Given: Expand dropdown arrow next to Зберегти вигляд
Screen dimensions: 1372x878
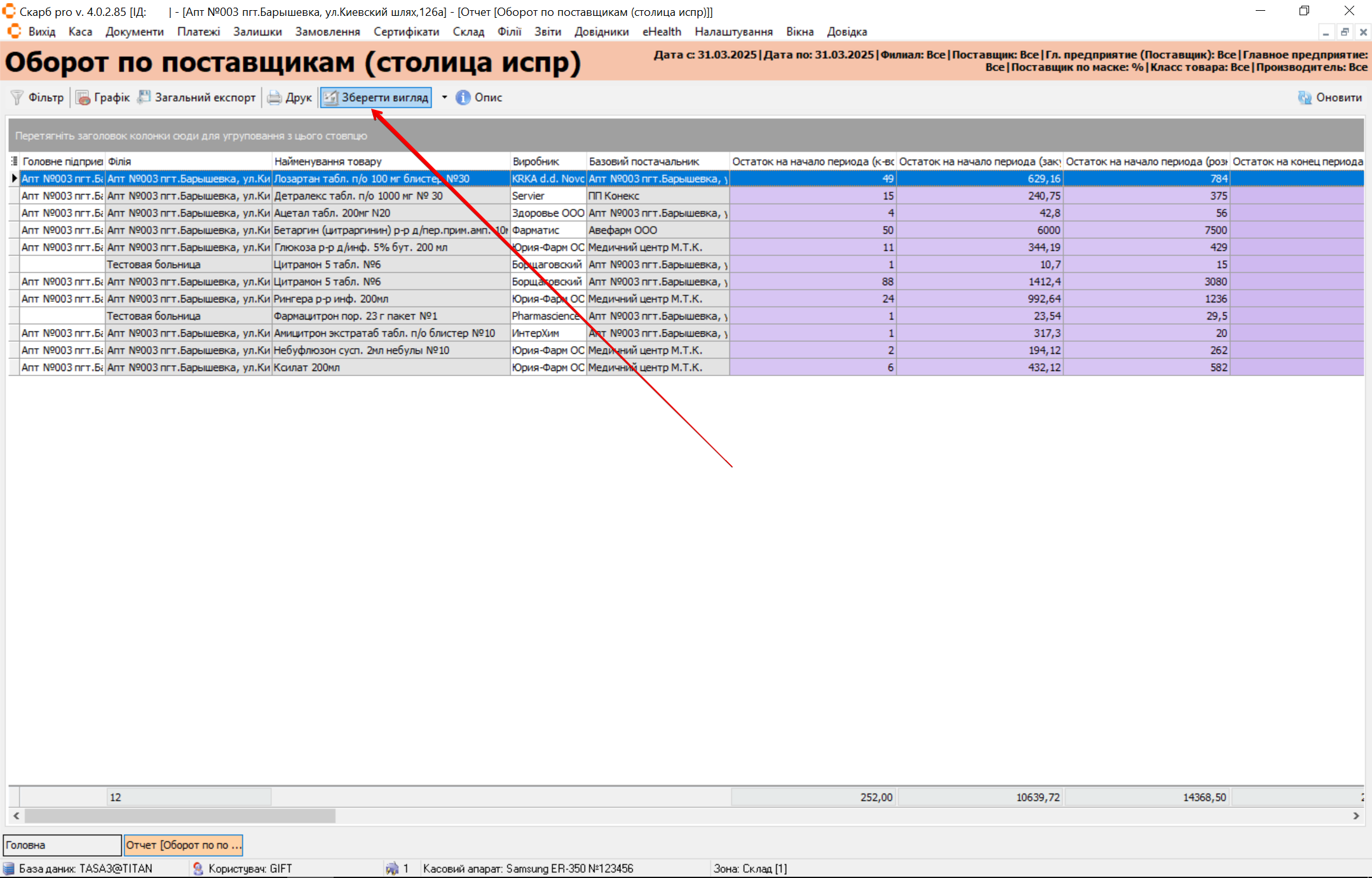Looking at the screenshot, I should (x=444, y=97).
